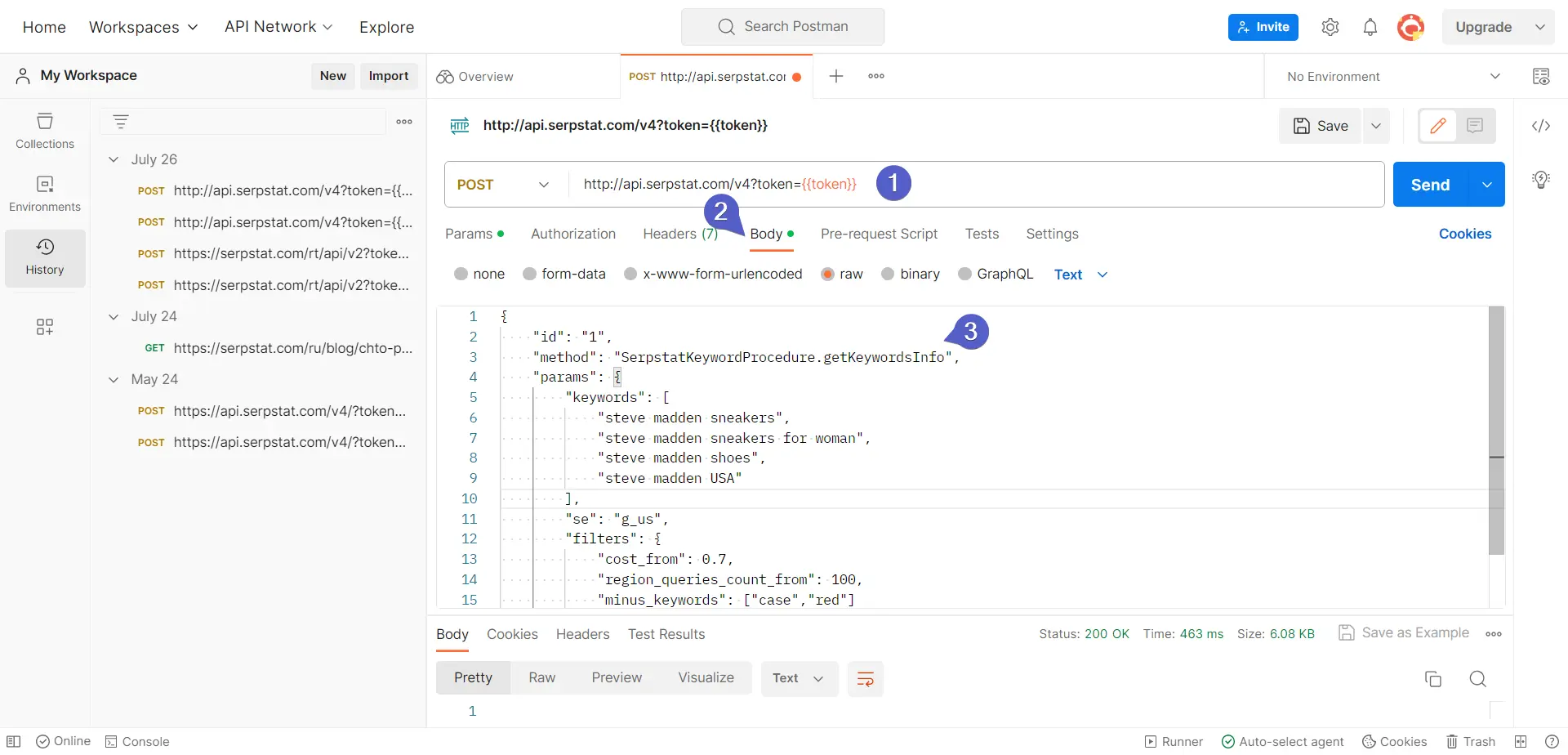
Task: Open the Upgrade dropdown arrow
Action: [1539, 27]
